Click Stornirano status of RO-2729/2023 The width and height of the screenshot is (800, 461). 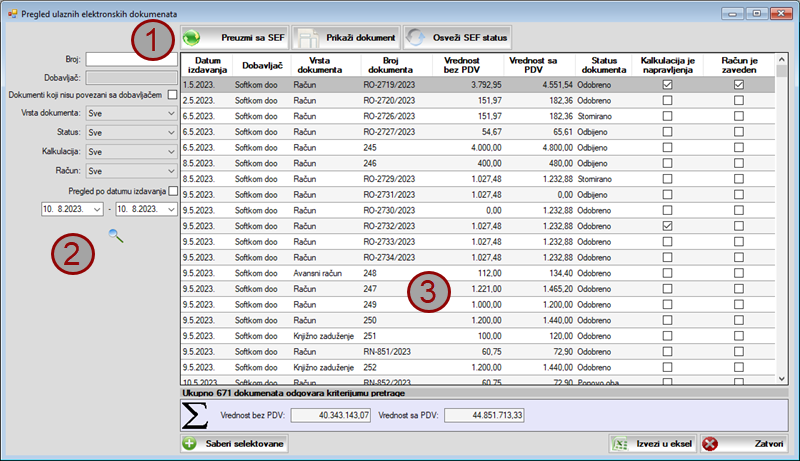(x=594, y=179)
